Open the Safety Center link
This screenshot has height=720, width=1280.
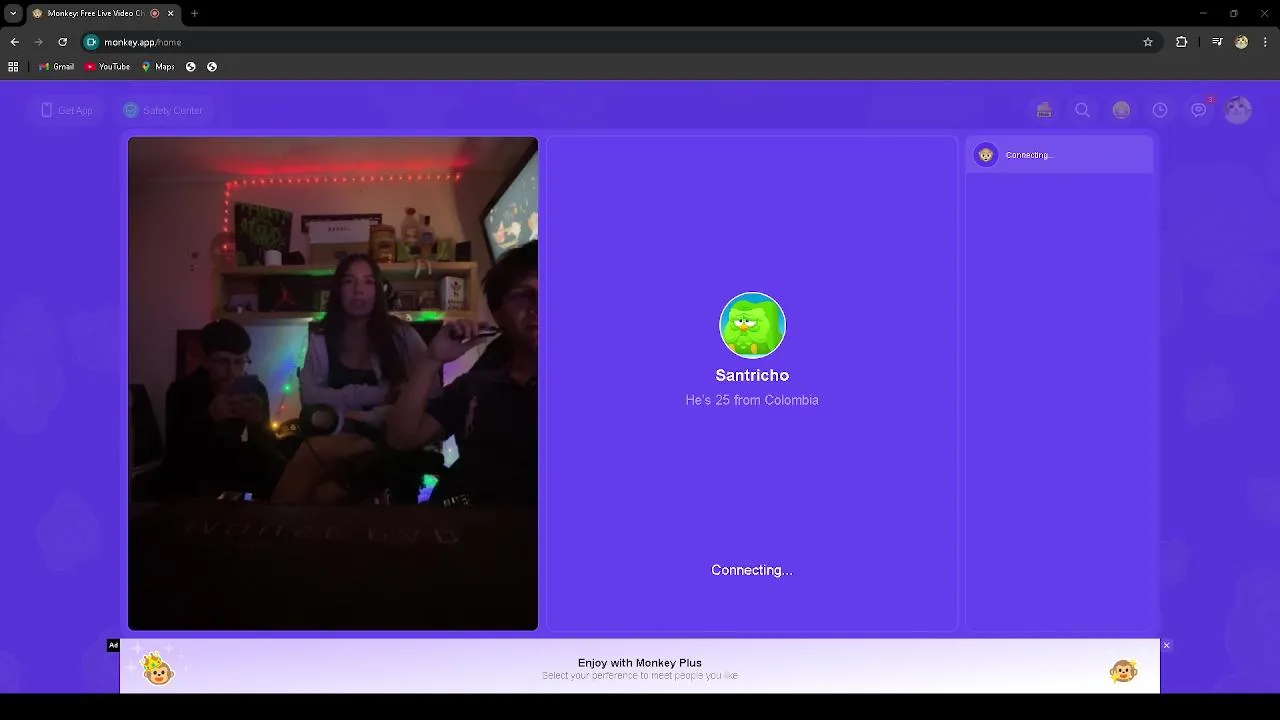point(163,110)
